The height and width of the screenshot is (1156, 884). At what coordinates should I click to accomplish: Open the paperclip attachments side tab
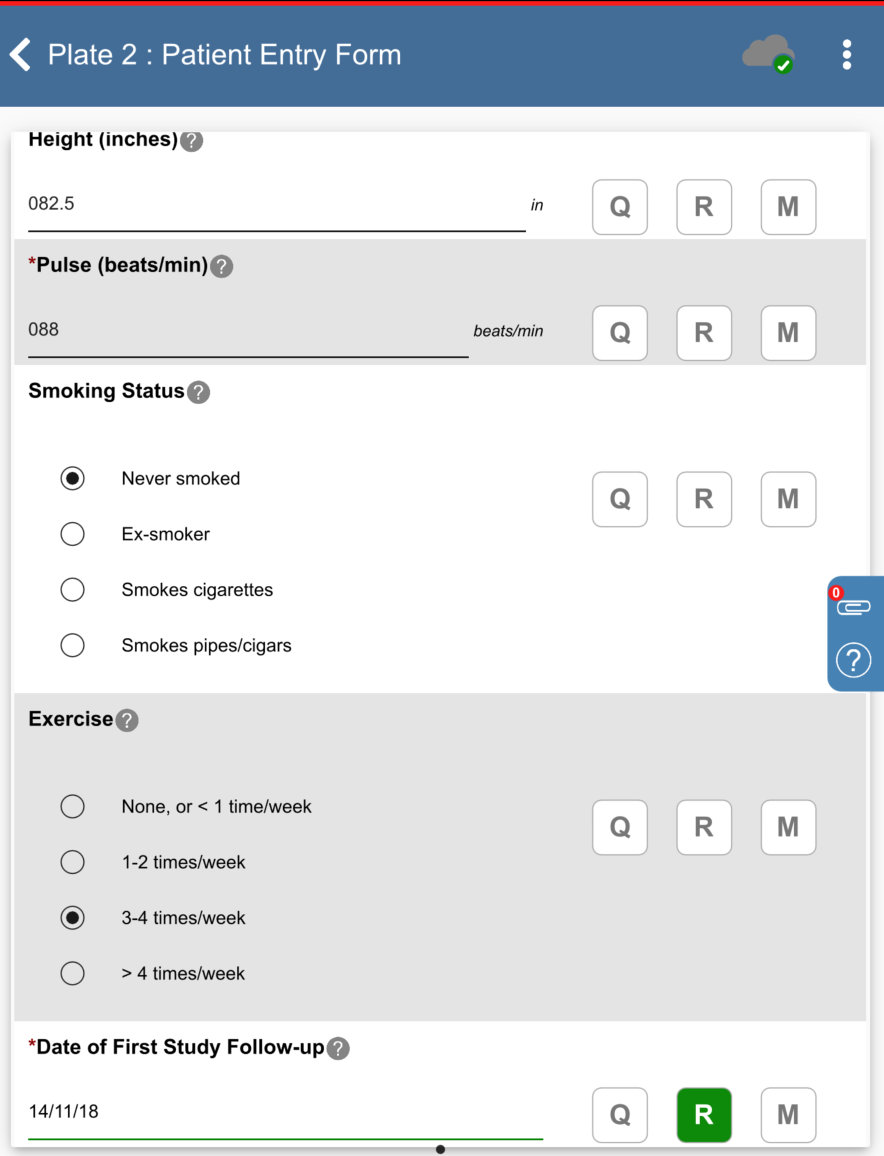click(853, 606)
